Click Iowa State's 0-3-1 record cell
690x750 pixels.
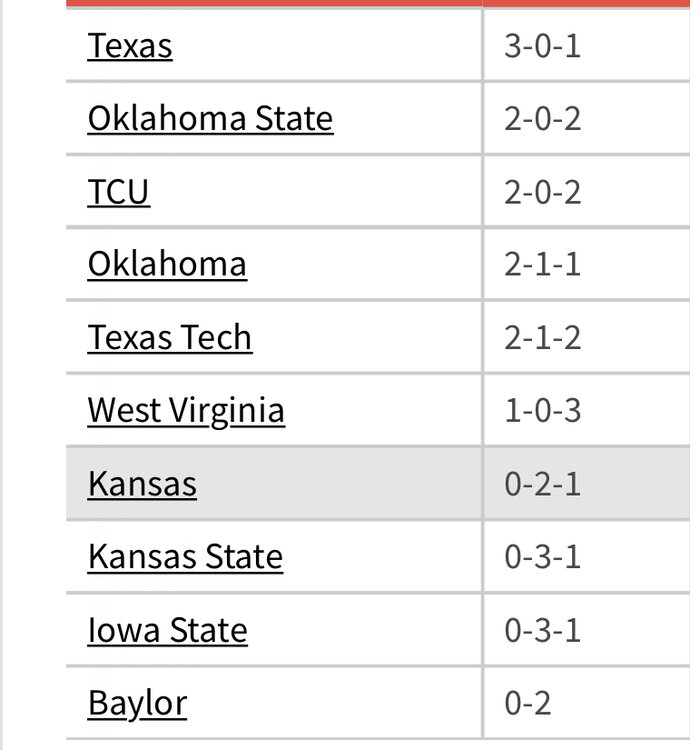pyautogui.click(x=542, y=631)
